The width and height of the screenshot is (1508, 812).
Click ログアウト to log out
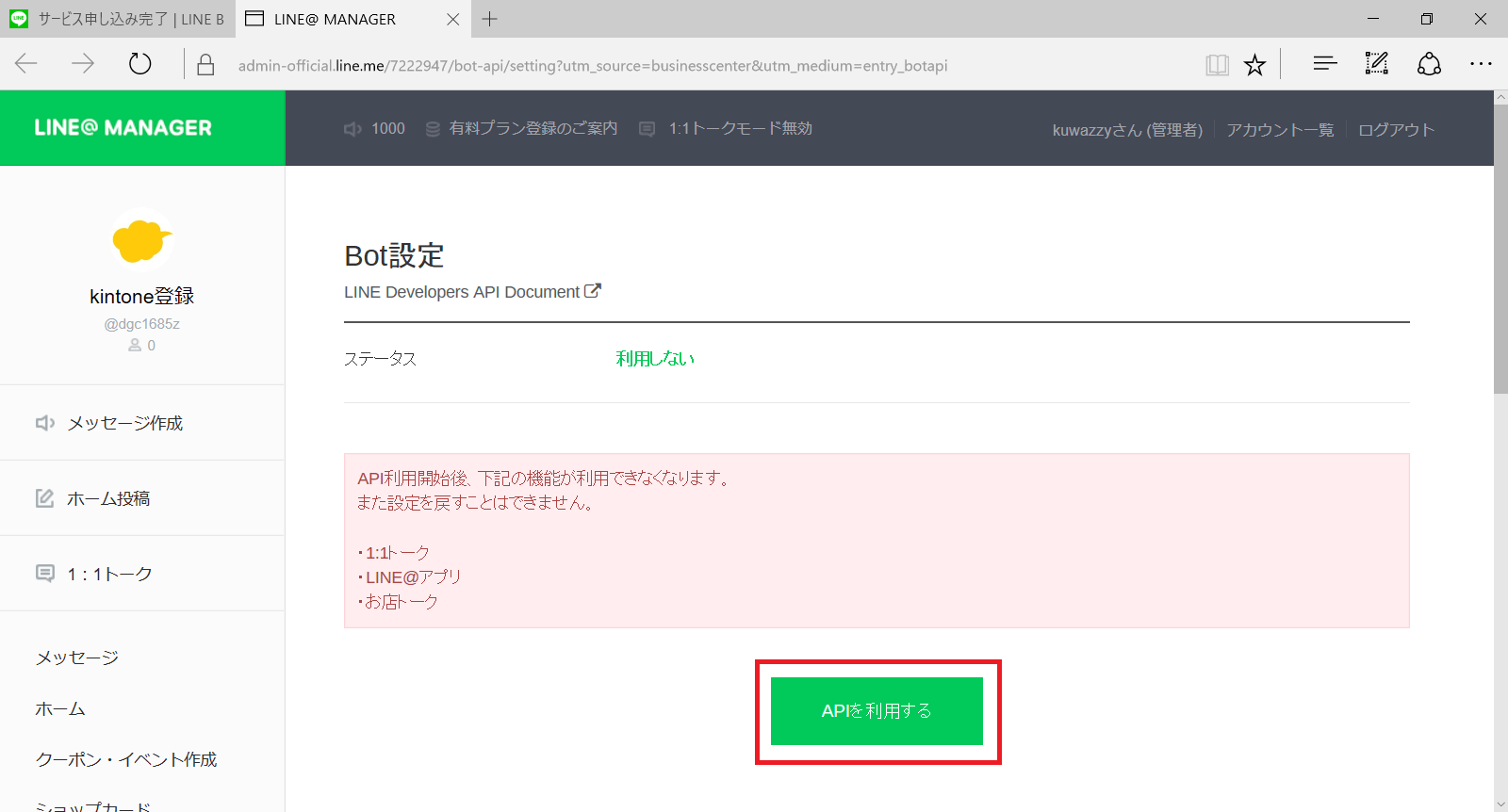click(x=1396, y=130)
